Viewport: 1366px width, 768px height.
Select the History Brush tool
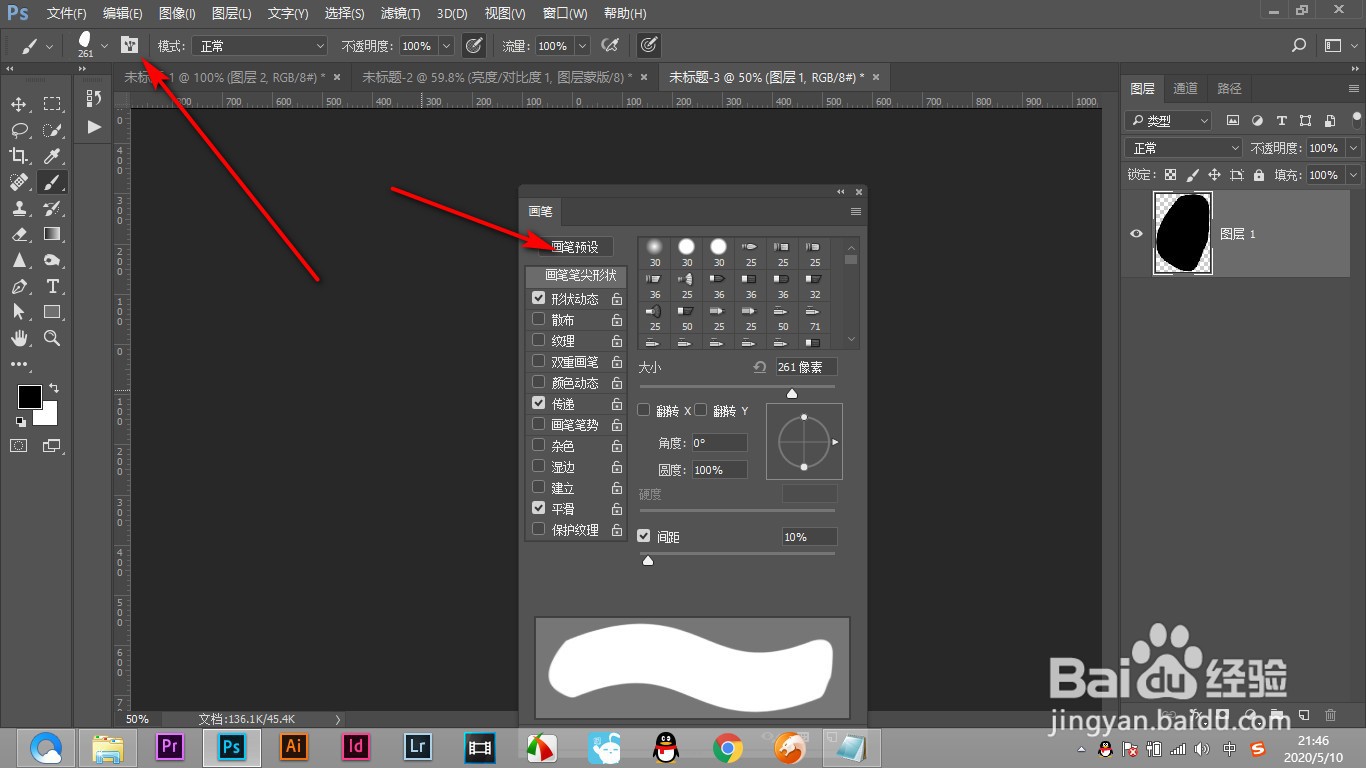pyautogui.click(x=52, y=208)
